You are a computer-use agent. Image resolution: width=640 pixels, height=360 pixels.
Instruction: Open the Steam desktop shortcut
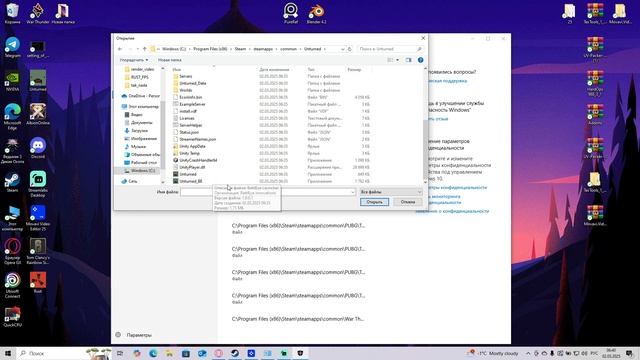[x=12, y=182]
